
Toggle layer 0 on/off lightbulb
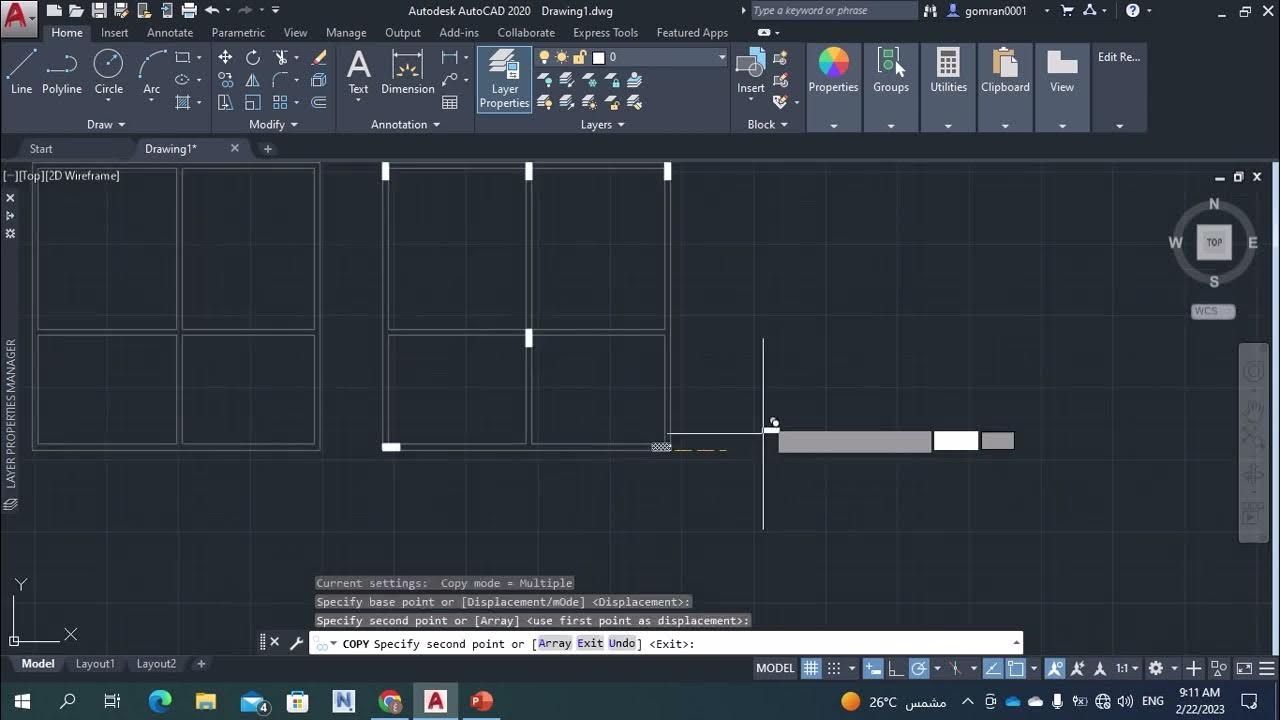[x=545, y=57]
